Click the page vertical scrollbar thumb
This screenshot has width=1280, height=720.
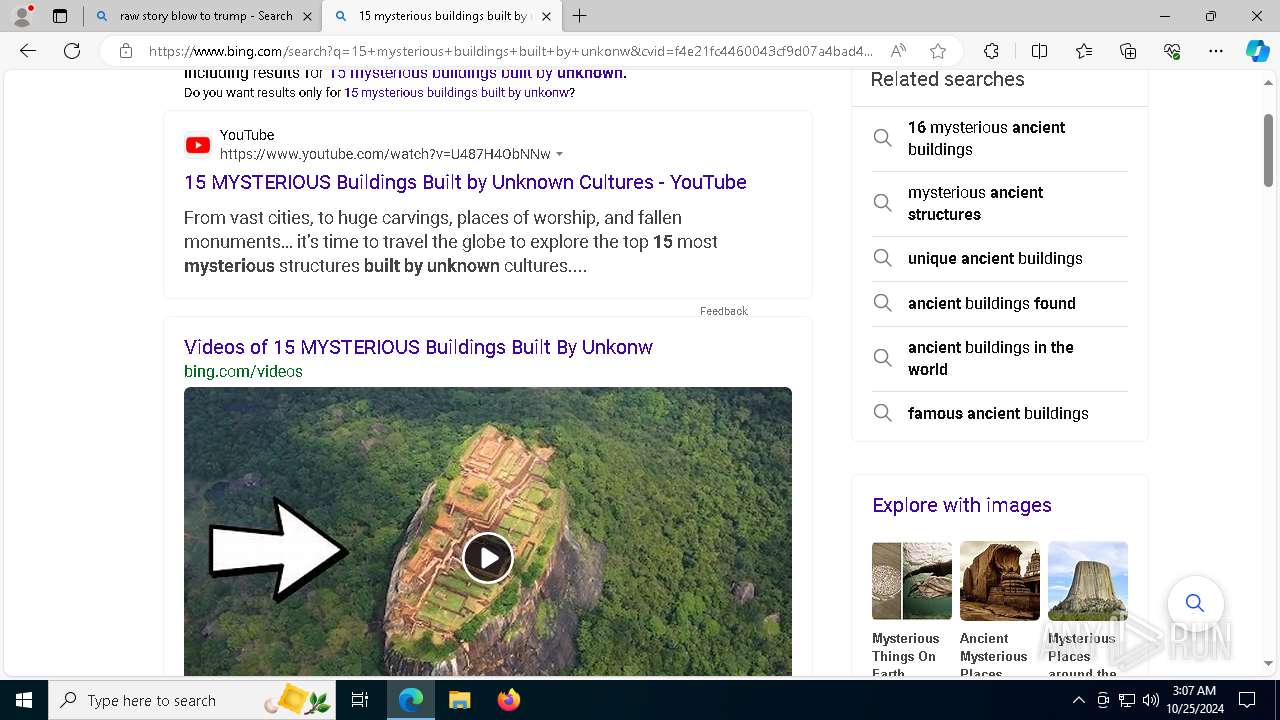1268,150
